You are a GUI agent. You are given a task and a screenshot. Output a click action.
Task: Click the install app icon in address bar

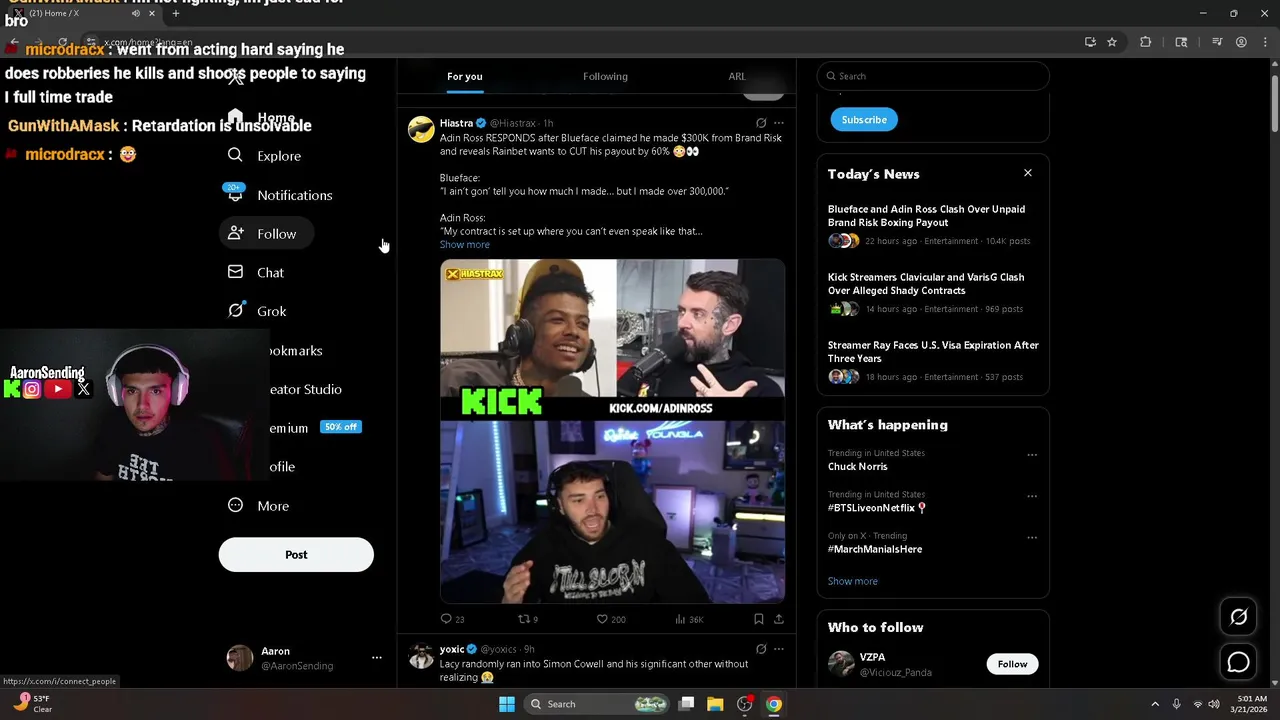1090,42
